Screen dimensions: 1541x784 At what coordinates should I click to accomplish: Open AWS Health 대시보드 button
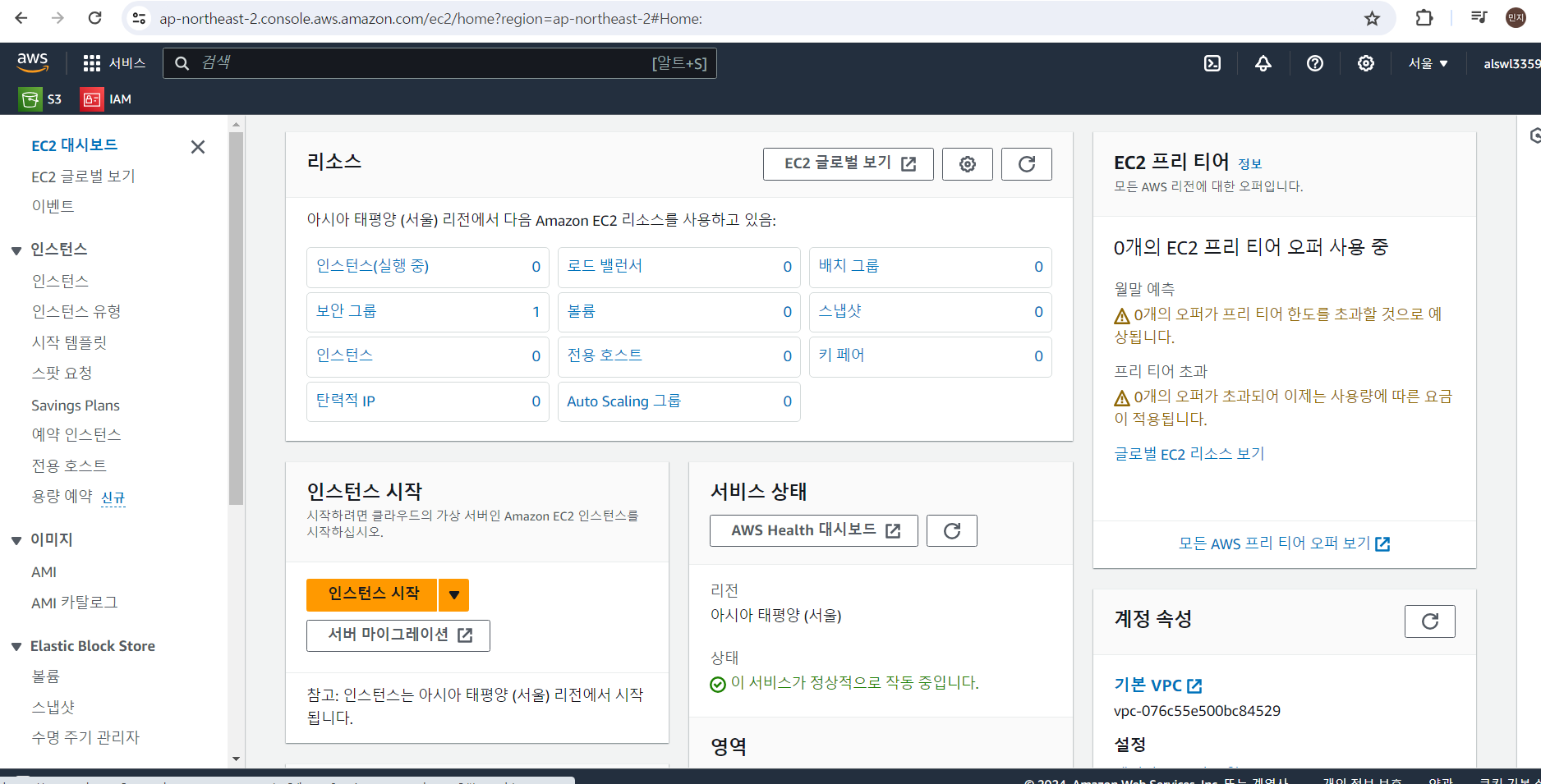813,531
